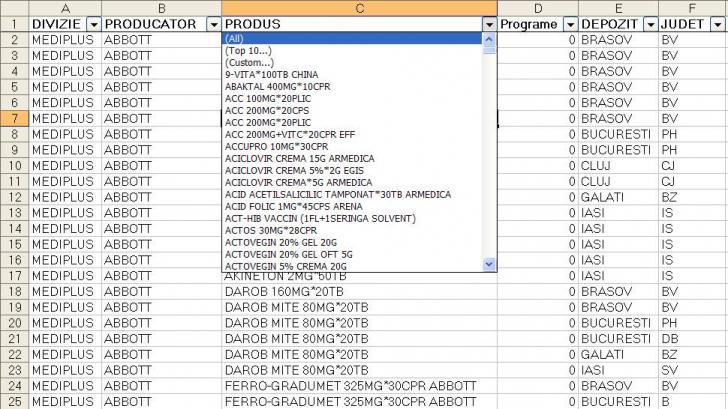The height and width of the screenshot is (409, 728).
Task: Filter by ACCUPRO 10MG*30CPR
Action: 352,147
